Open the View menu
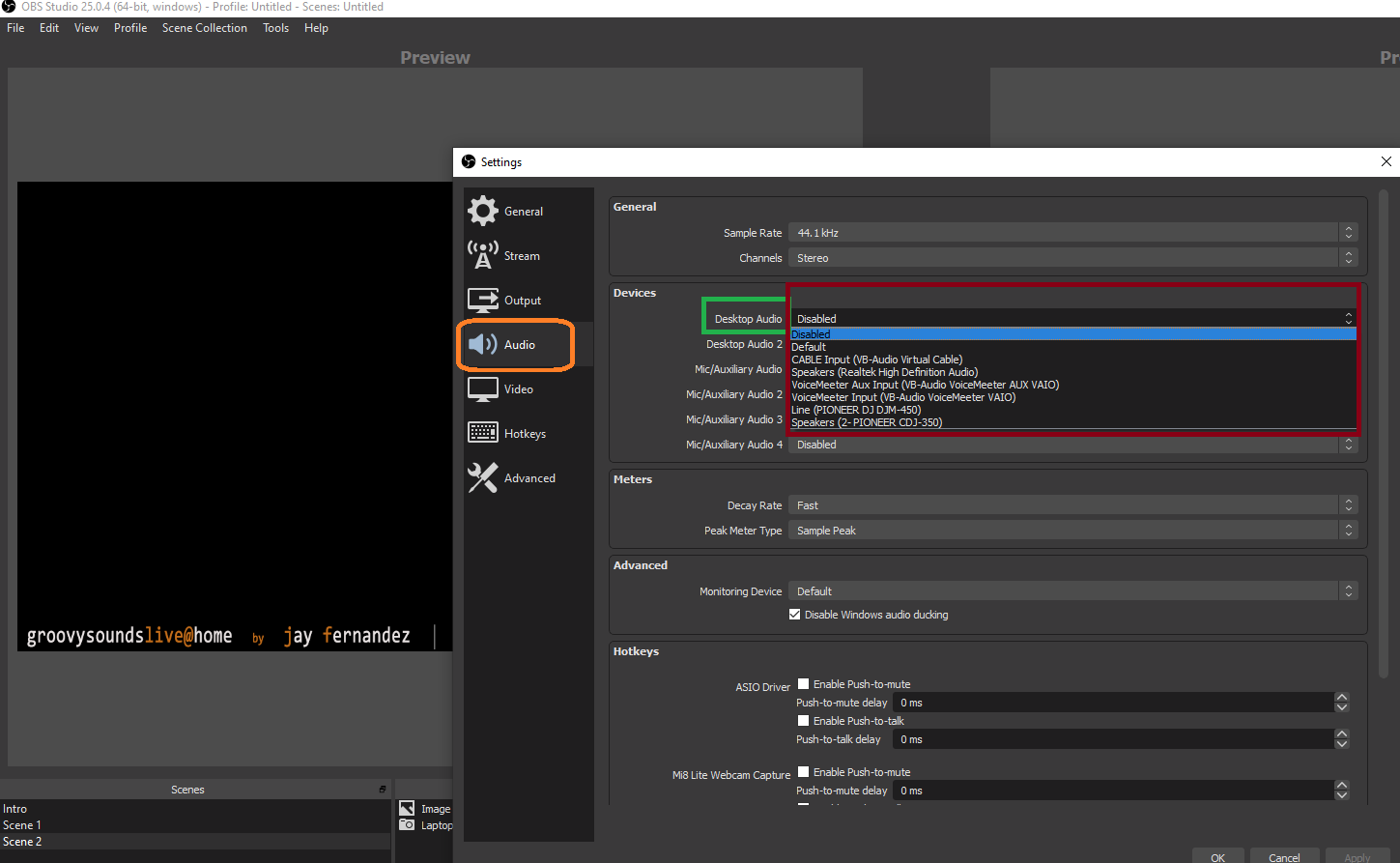The image size is (1400, 863). click(87, 28)
